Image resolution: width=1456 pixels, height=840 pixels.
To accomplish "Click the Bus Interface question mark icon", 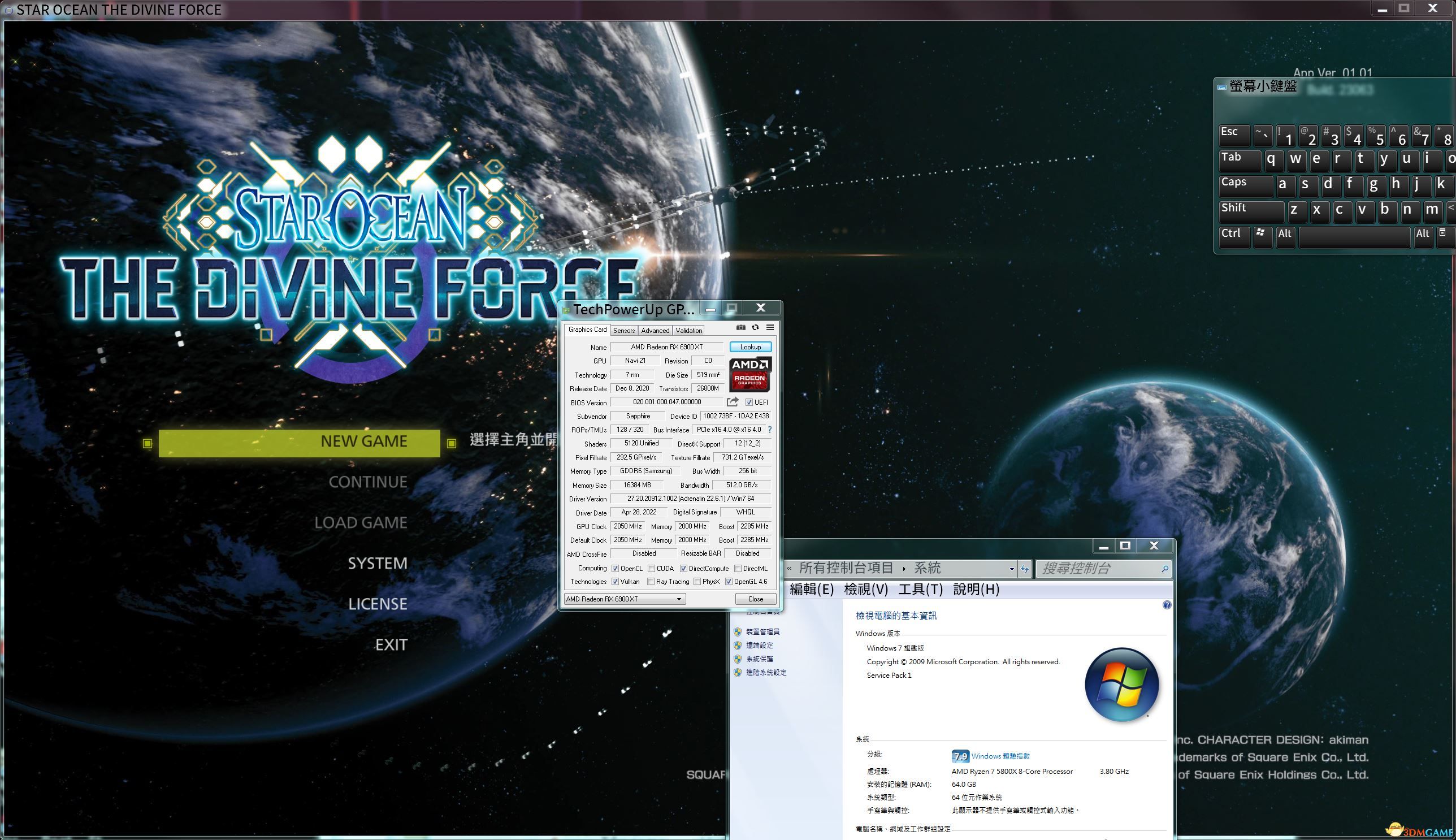I will (x=769, y=430).
